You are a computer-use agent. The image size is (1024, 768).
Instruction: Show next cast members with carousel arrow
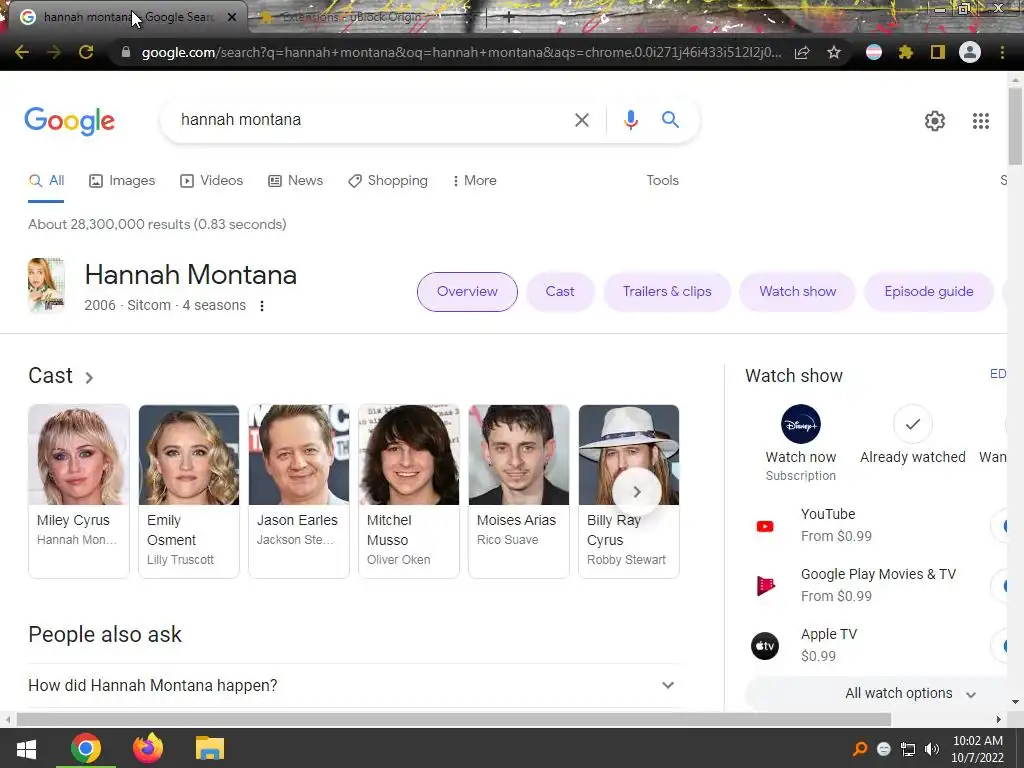tap(637, 492)
